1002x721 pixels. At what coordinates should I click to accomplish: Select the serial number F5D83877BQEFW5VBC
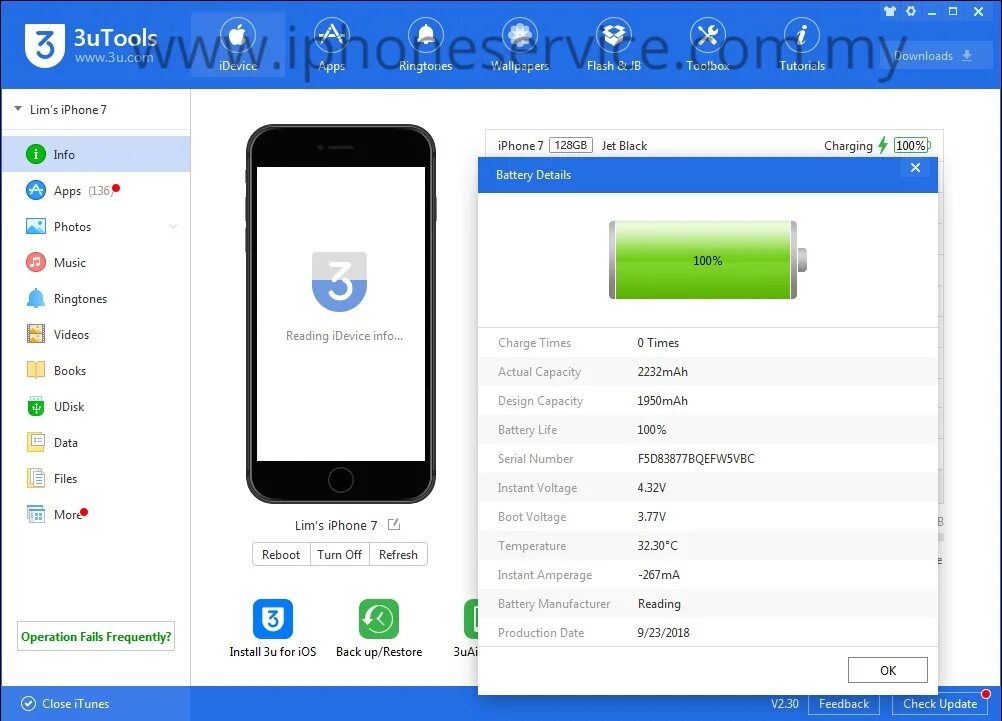point(696,458)
